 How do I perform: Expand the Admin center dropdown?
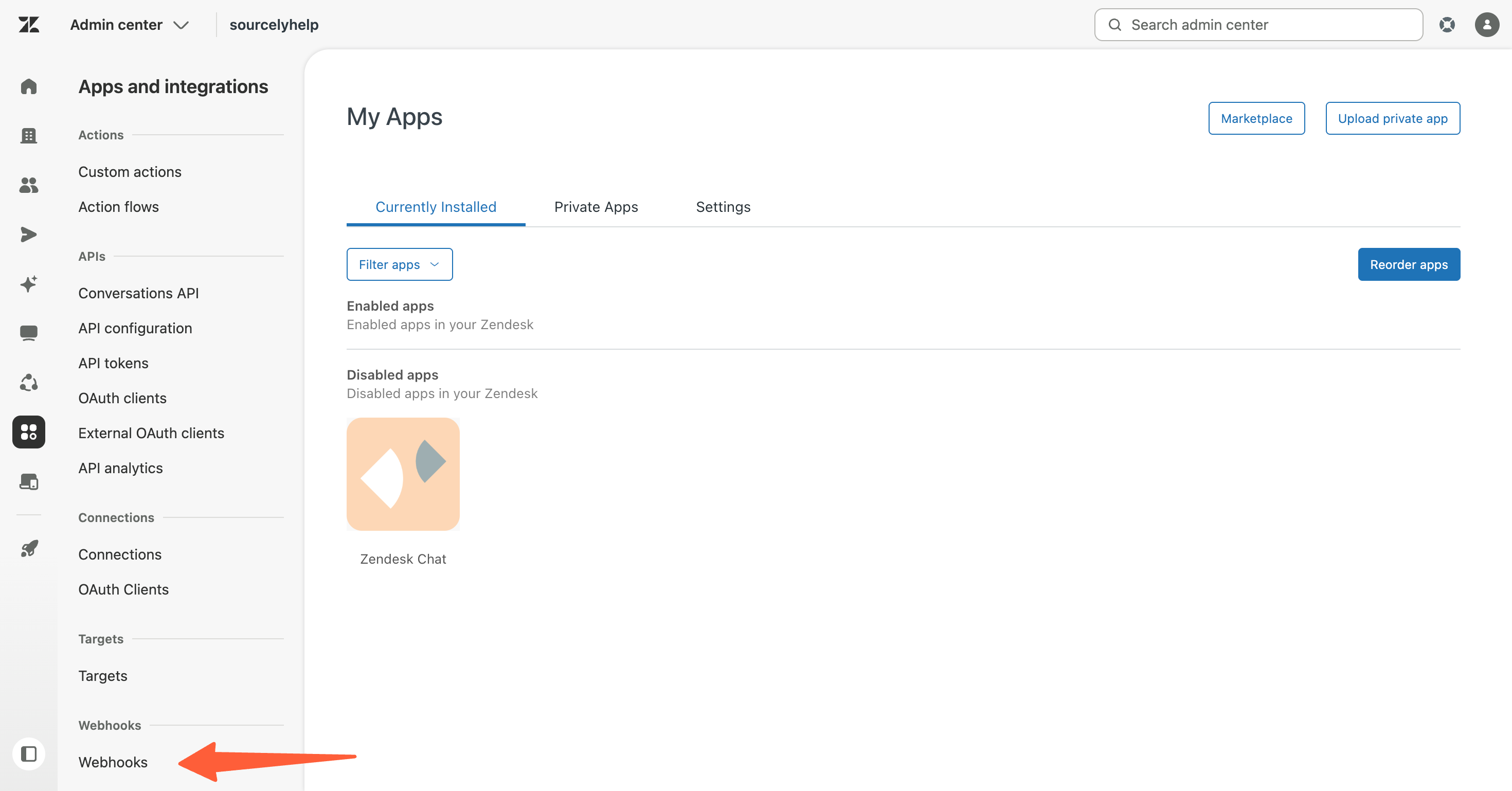(x=129, y=25)
